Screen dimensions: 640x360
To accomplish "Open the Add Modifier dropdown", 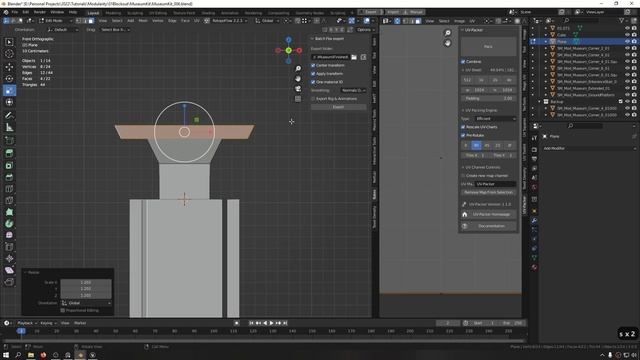I will coord(589,149).
